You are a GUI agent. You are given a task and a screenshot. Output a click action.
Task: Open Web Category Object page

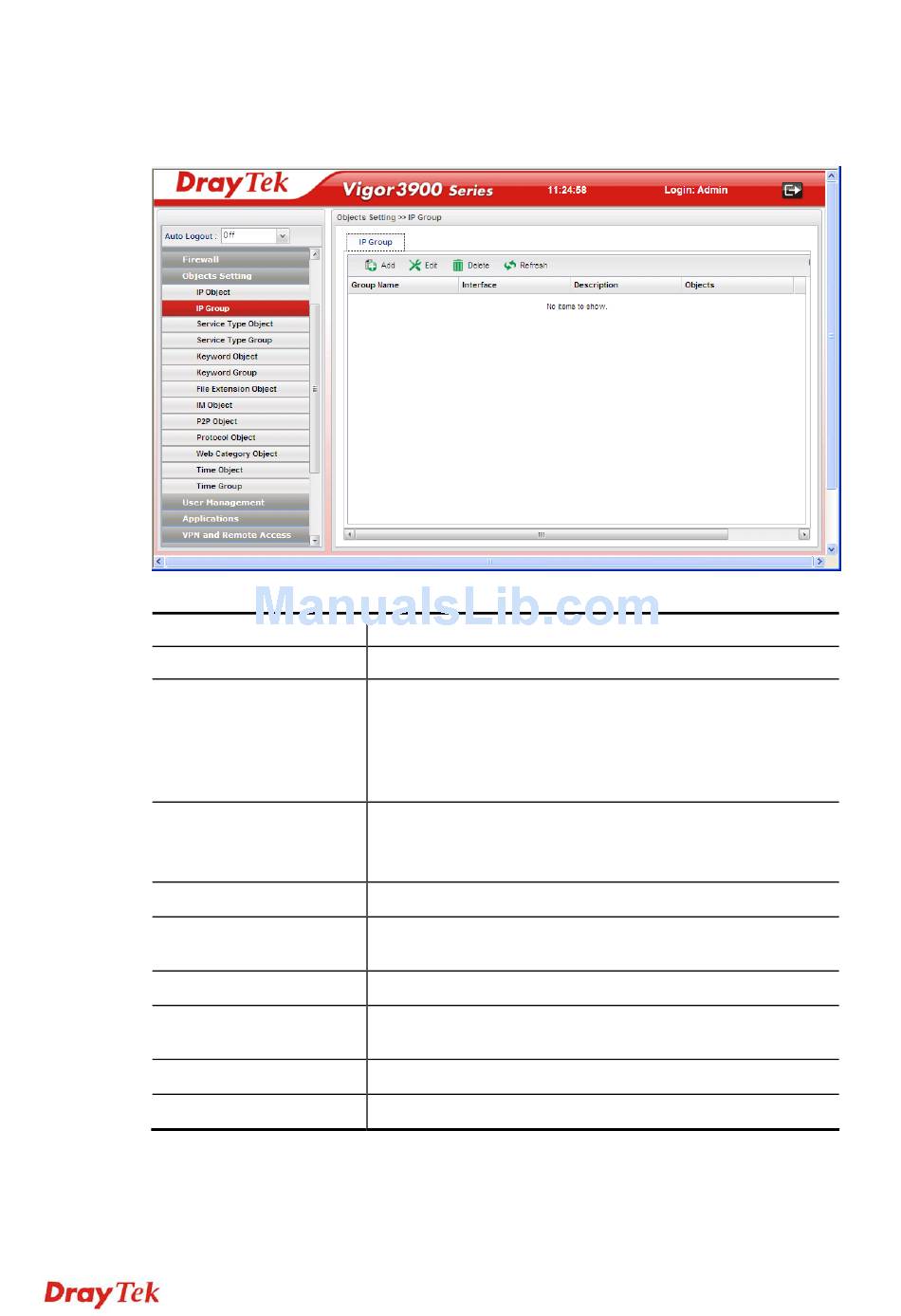[x=235, y=454]
